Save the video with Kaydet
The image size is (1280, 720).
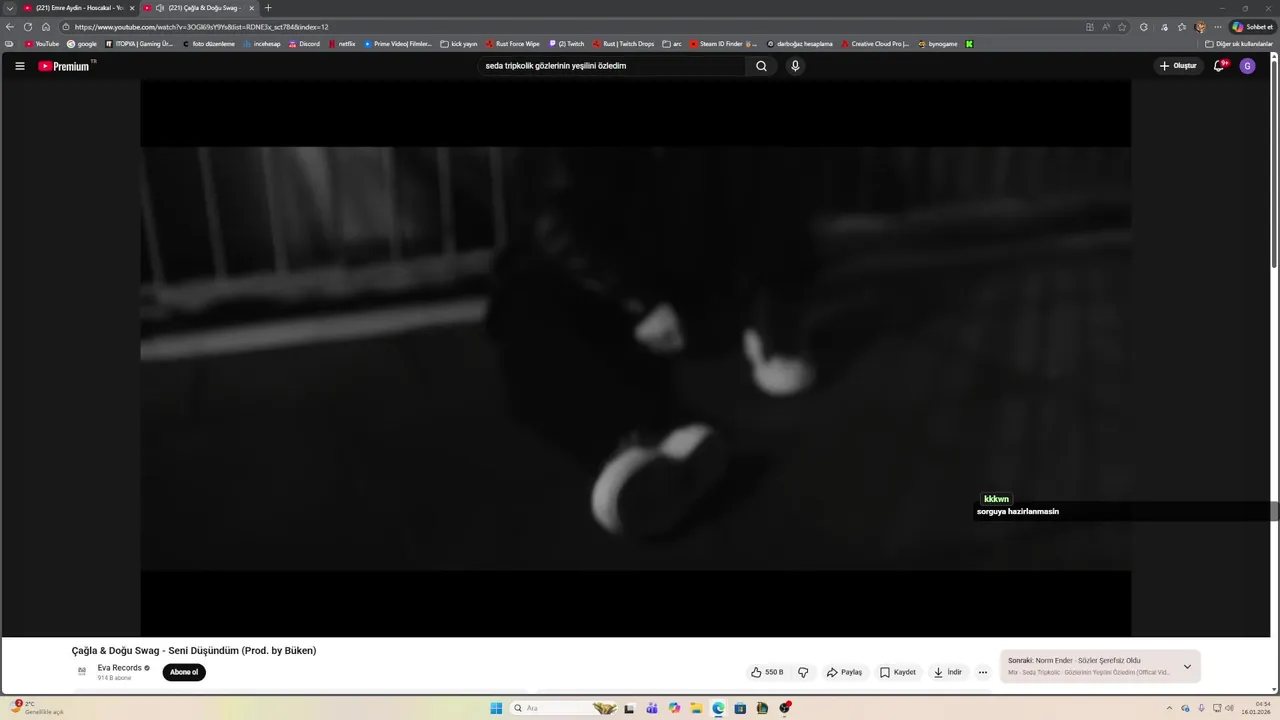pyautogui.click(x=898, y=672)
